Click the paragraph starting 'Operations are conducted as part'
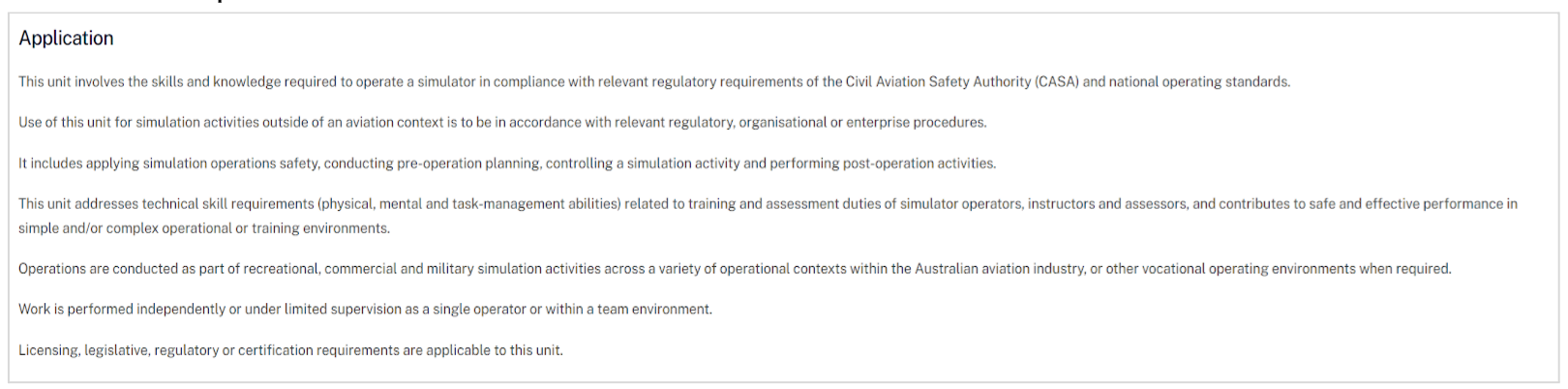1568x389 pixels. pos(735,269)
